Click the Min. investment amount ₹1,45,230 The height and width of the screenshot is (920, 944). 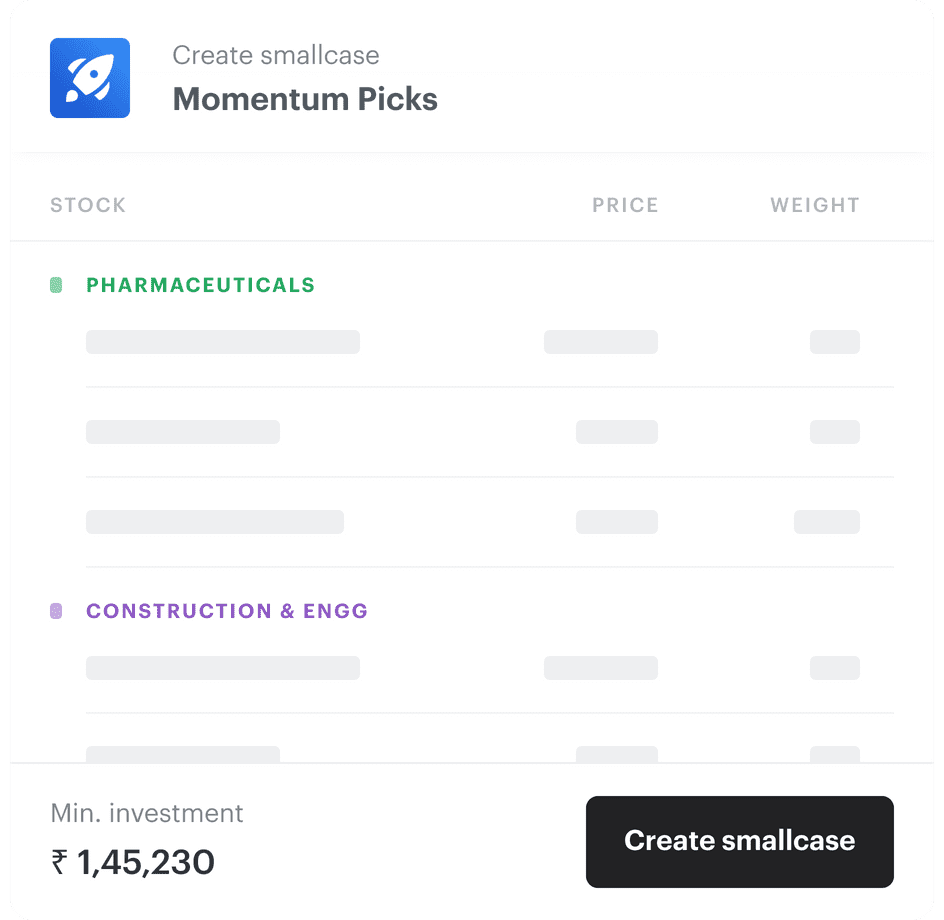132,861
